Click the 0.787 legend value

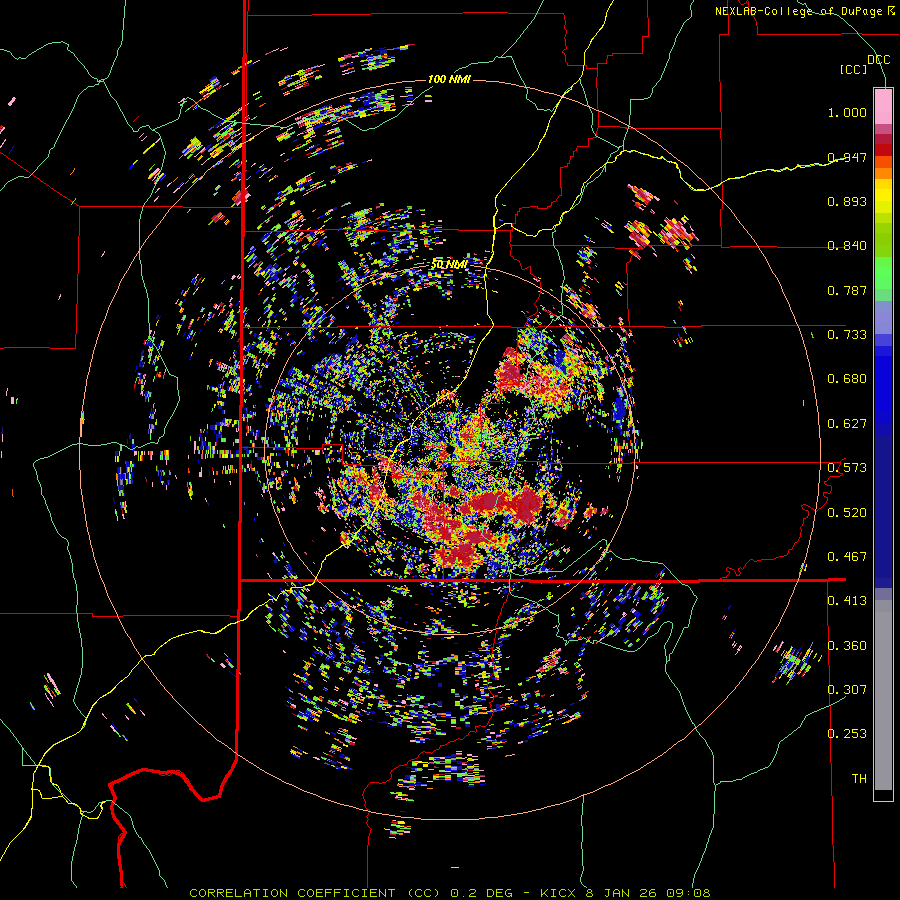pyautogui.click(x=847, y=290)
